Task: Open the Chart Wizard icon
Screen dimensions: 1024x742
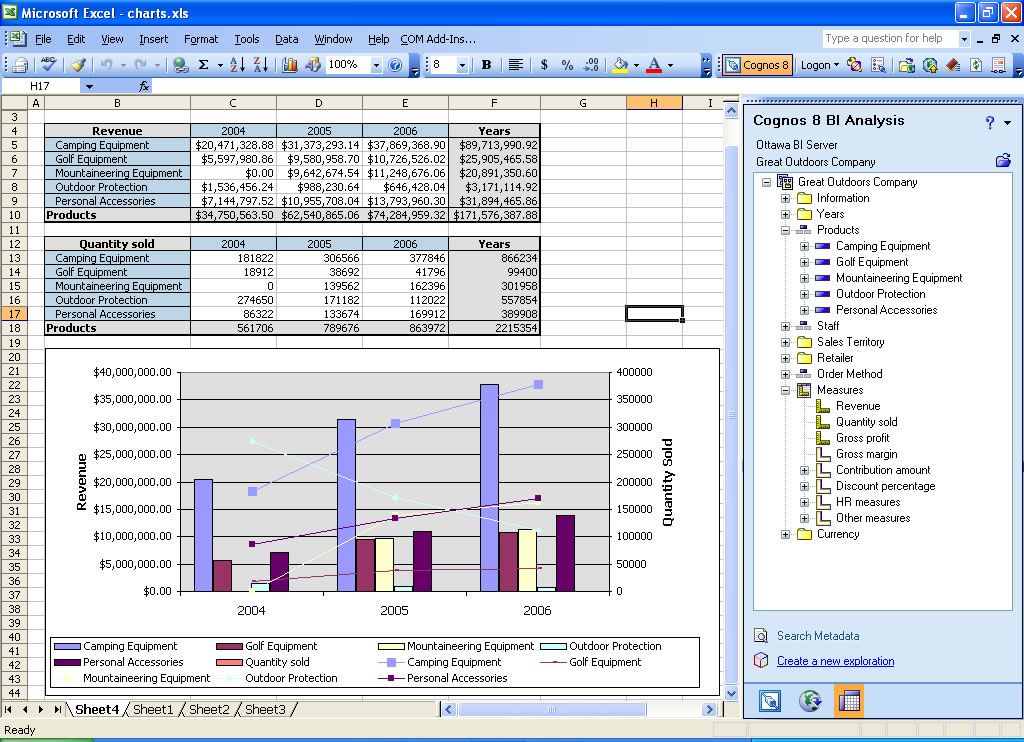Action: point(289,65)
